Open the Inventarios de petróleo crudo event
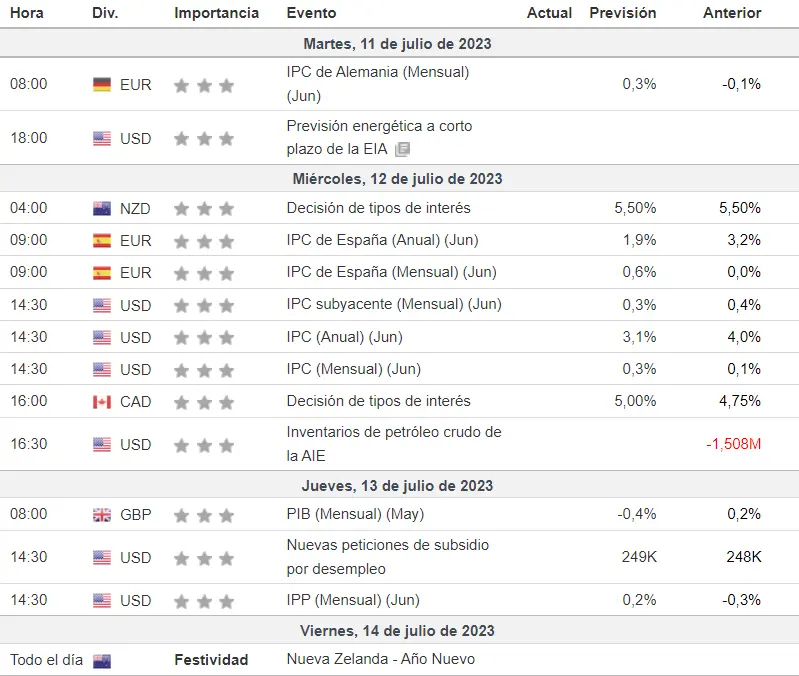Image resolution: width=799 pixels, height=676 pixels. tap(394, 444)
